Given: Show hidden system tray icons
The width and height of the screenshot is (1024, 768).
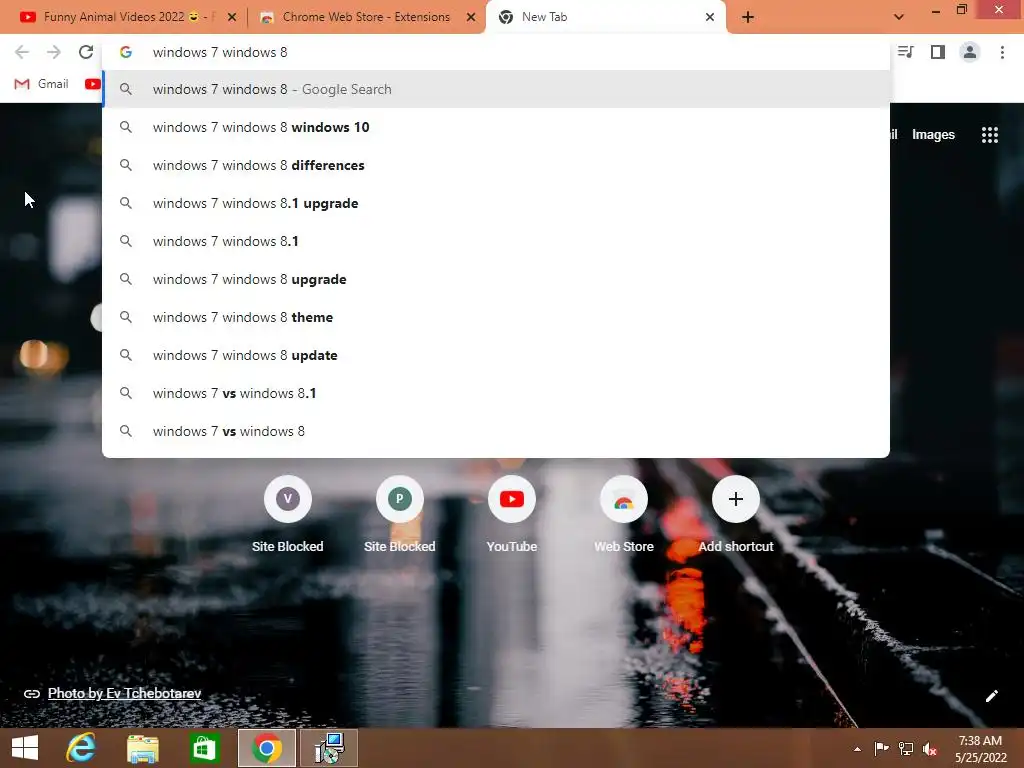Looking at the screenshot, I should point(857,749).
